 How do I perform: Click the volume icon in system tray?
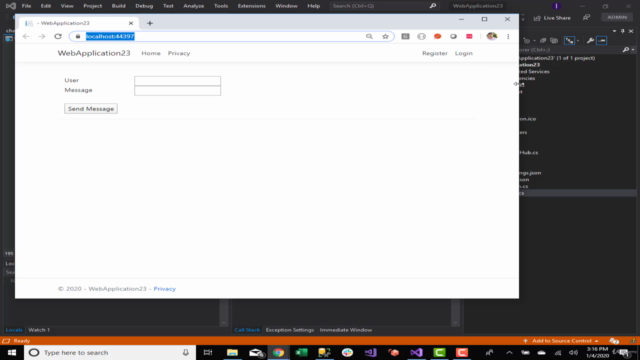click(573, 352)
